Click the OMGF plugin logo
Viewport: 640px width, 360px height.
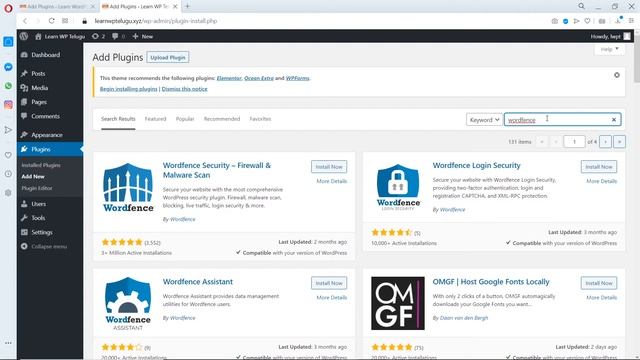pyautogui.click(x=398, y=303)
